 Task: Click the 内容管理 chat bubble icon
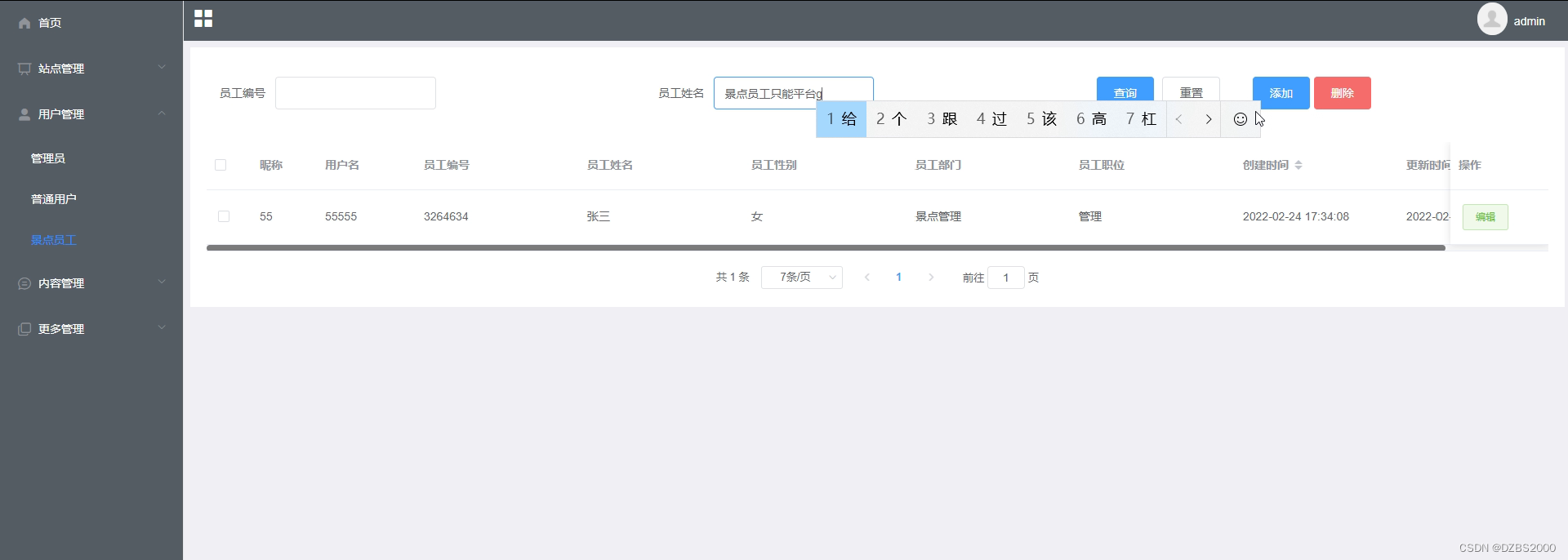pyautogui.click(x=24, y=283)
